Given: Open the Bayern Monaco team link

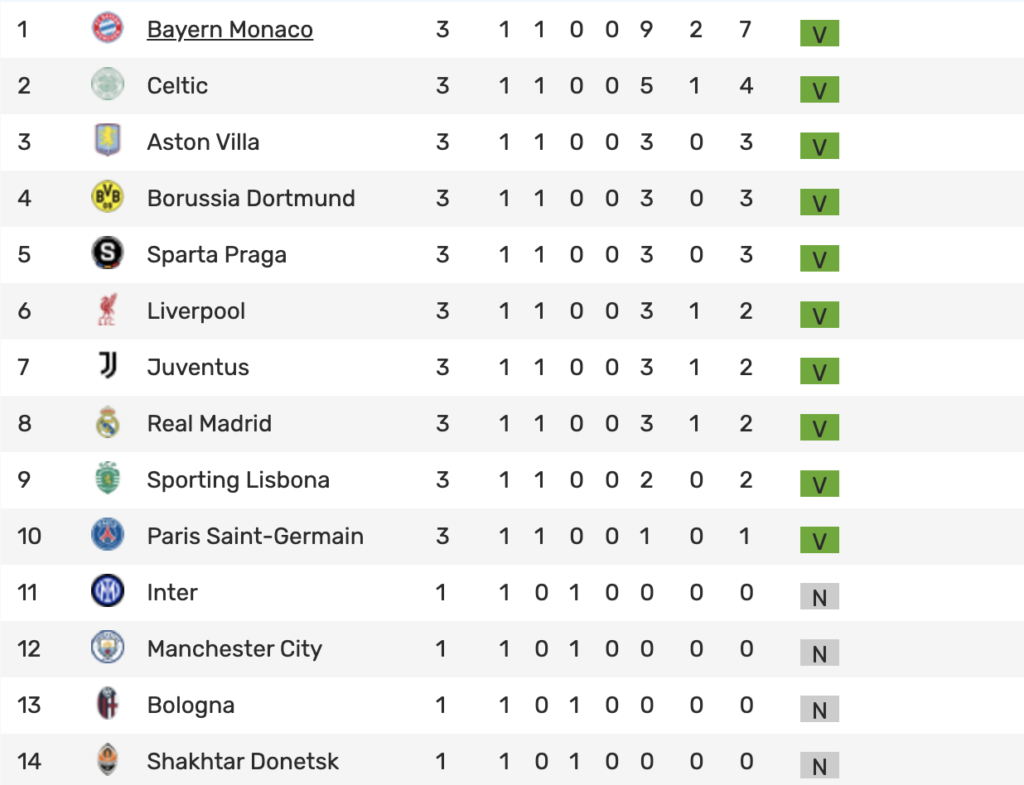Looking at the screenshot, I should click(x=230, y=29).
